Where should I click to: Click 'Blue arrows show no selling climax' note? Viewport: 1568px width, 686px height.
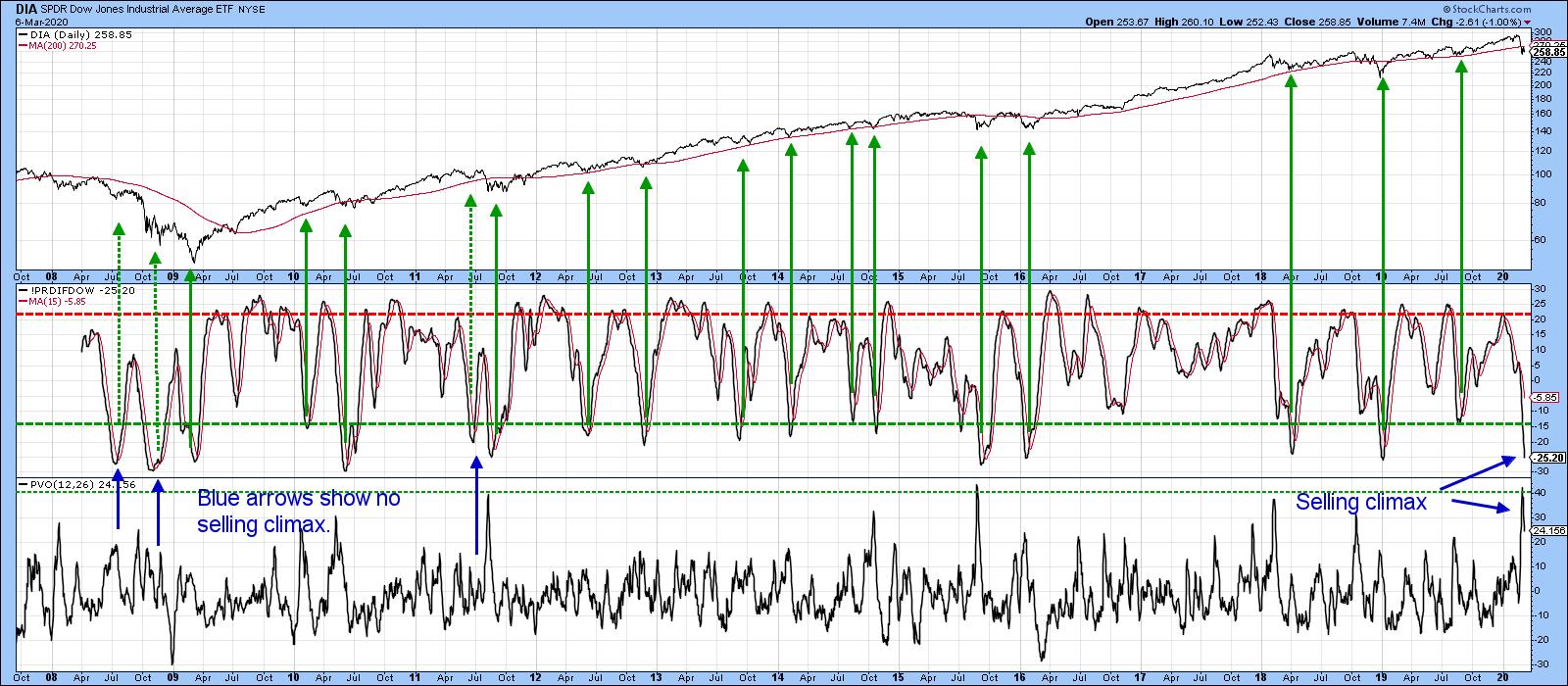click(x=298, y=513)
